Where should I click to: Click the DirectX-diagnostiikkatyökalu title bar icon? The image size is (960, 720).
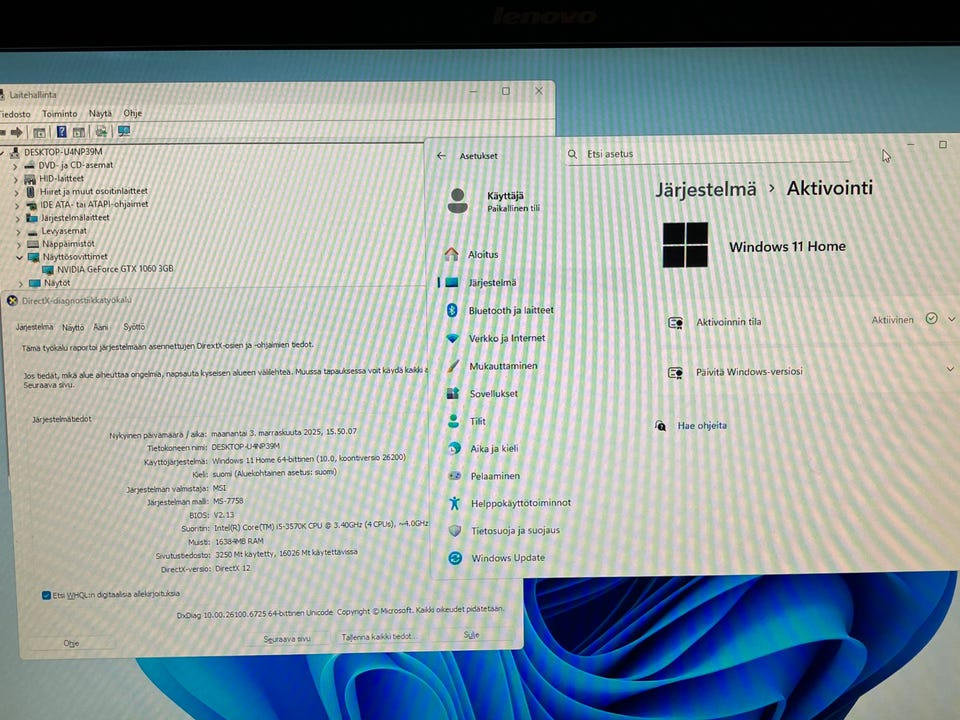pyautogui.click(x=12, y=301)
